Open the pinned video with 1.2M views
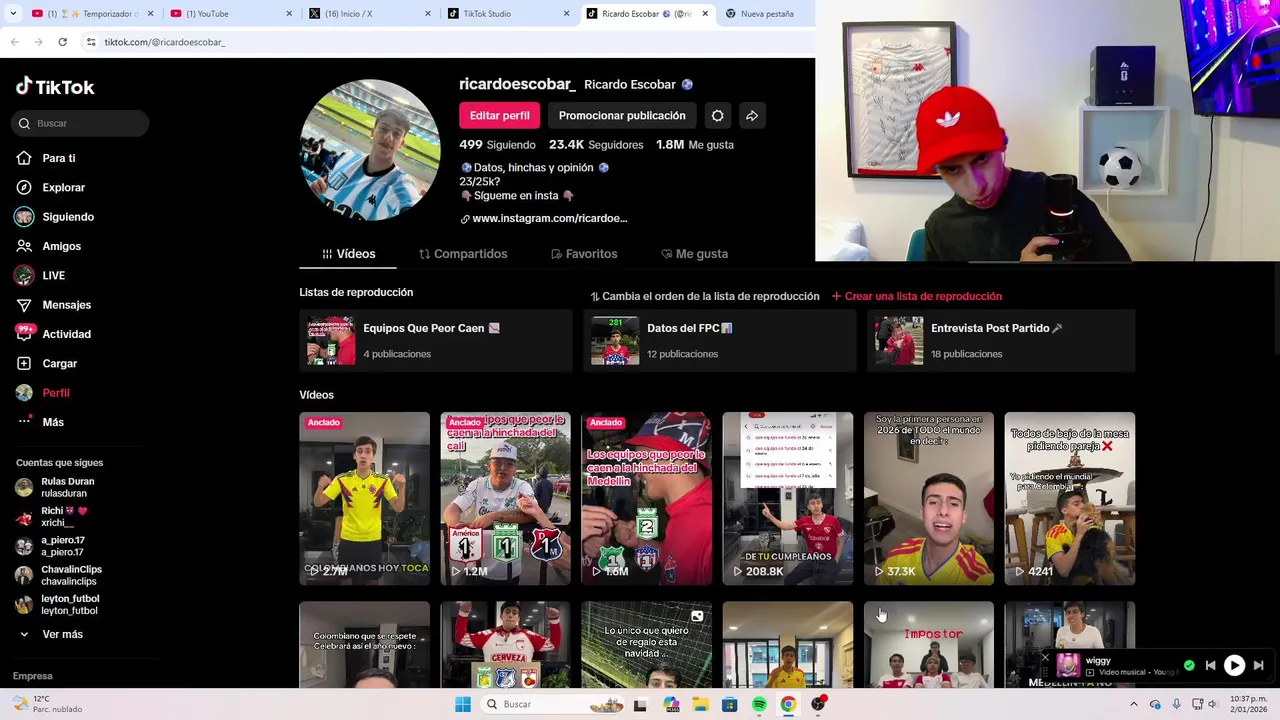The width and height of the screenshot is (1280, 720). (x=506, y=498)
